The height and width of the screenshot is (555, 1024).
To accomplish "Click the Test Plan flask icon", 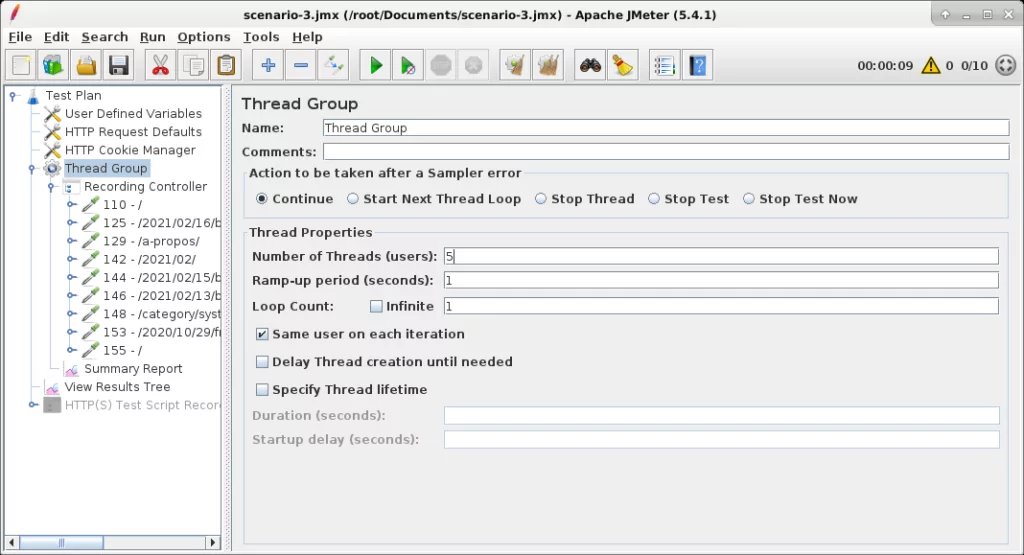I will click(x=33, y=95).
